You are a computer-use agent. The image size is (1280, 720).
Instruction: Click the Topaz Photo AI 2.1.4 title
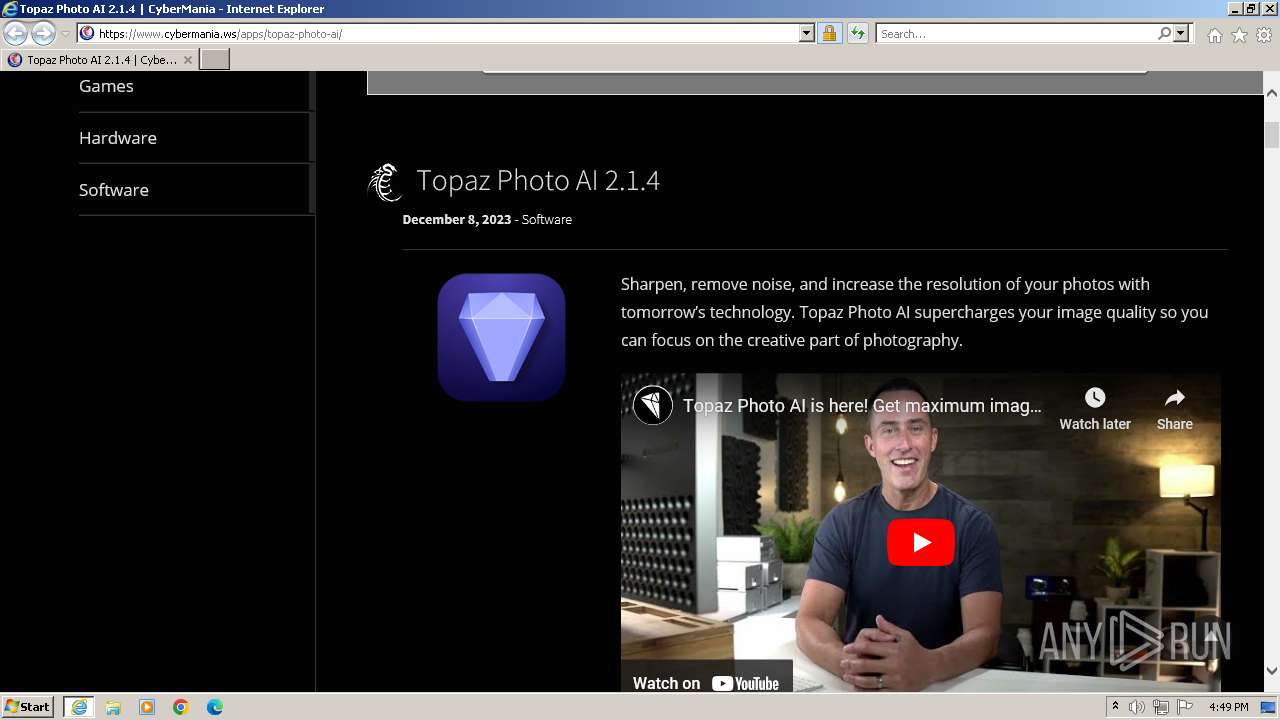[538, 180]
